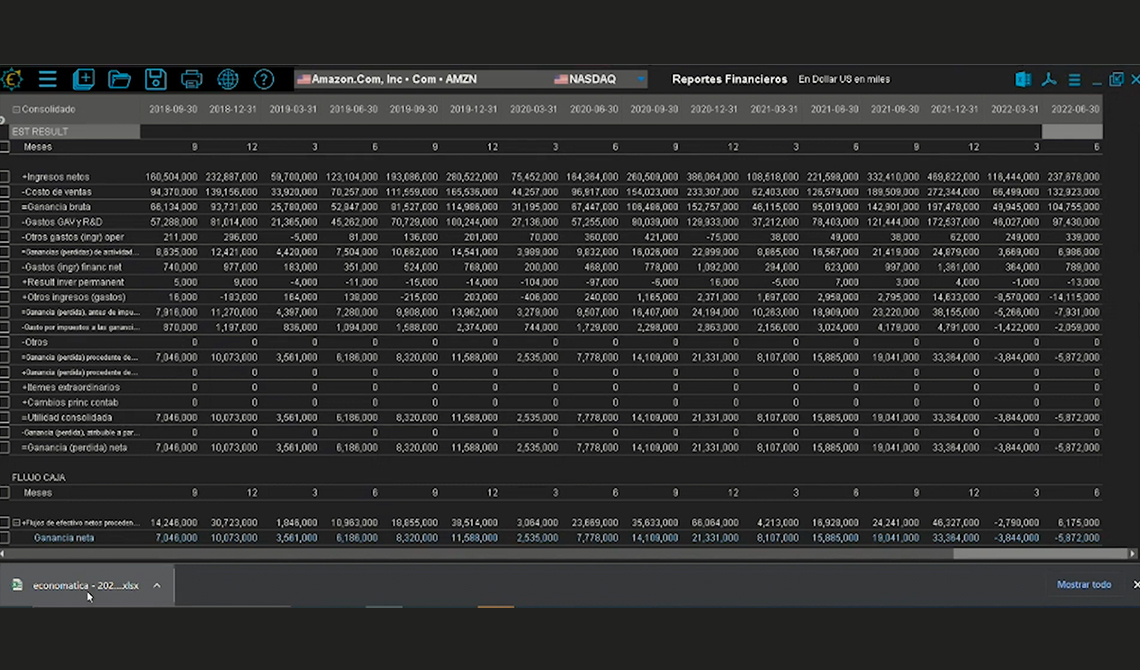Tick the checkbox beside =Utilidad consolidada
This screenshot has height=670, width=1140.
[4, 418]
